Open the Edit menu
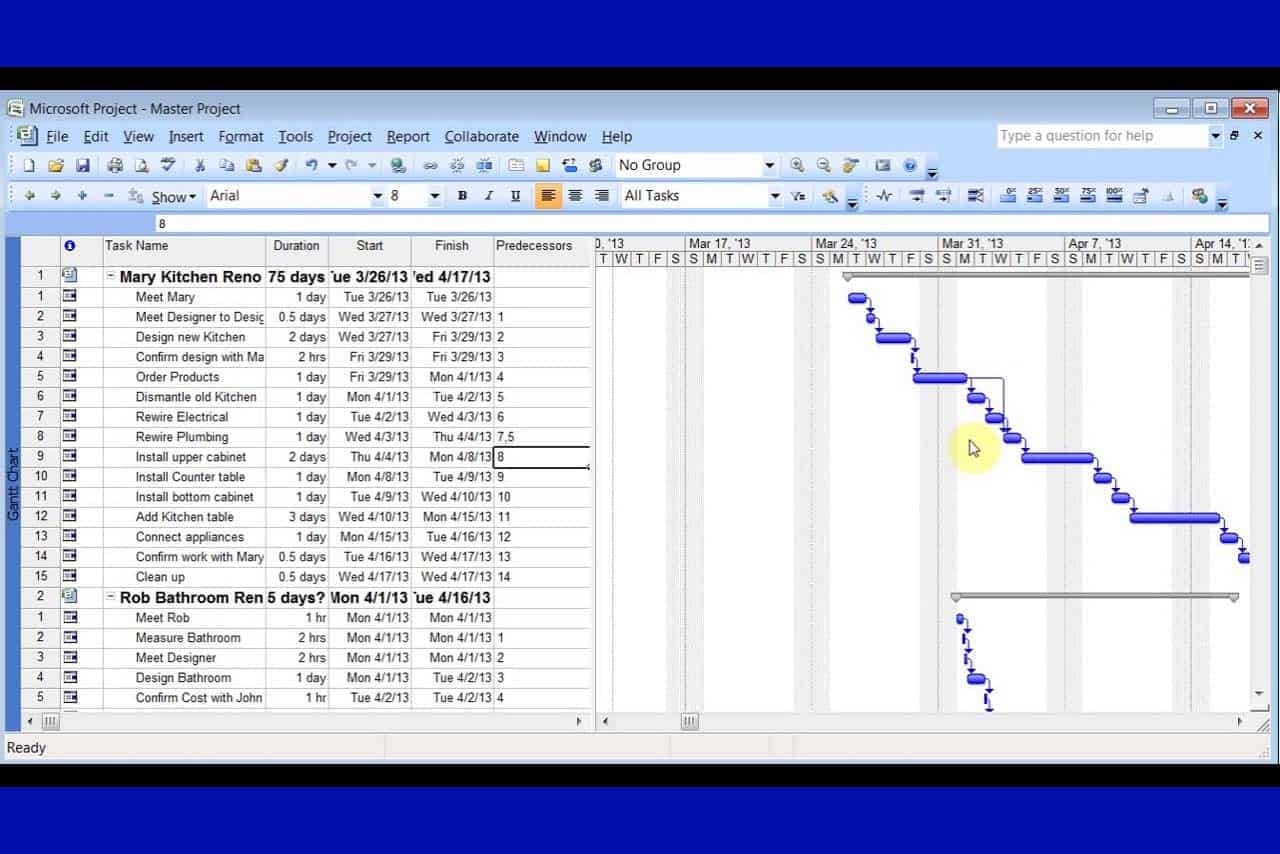The width and height of the screenshot is (1280, 854). (96, 137)
